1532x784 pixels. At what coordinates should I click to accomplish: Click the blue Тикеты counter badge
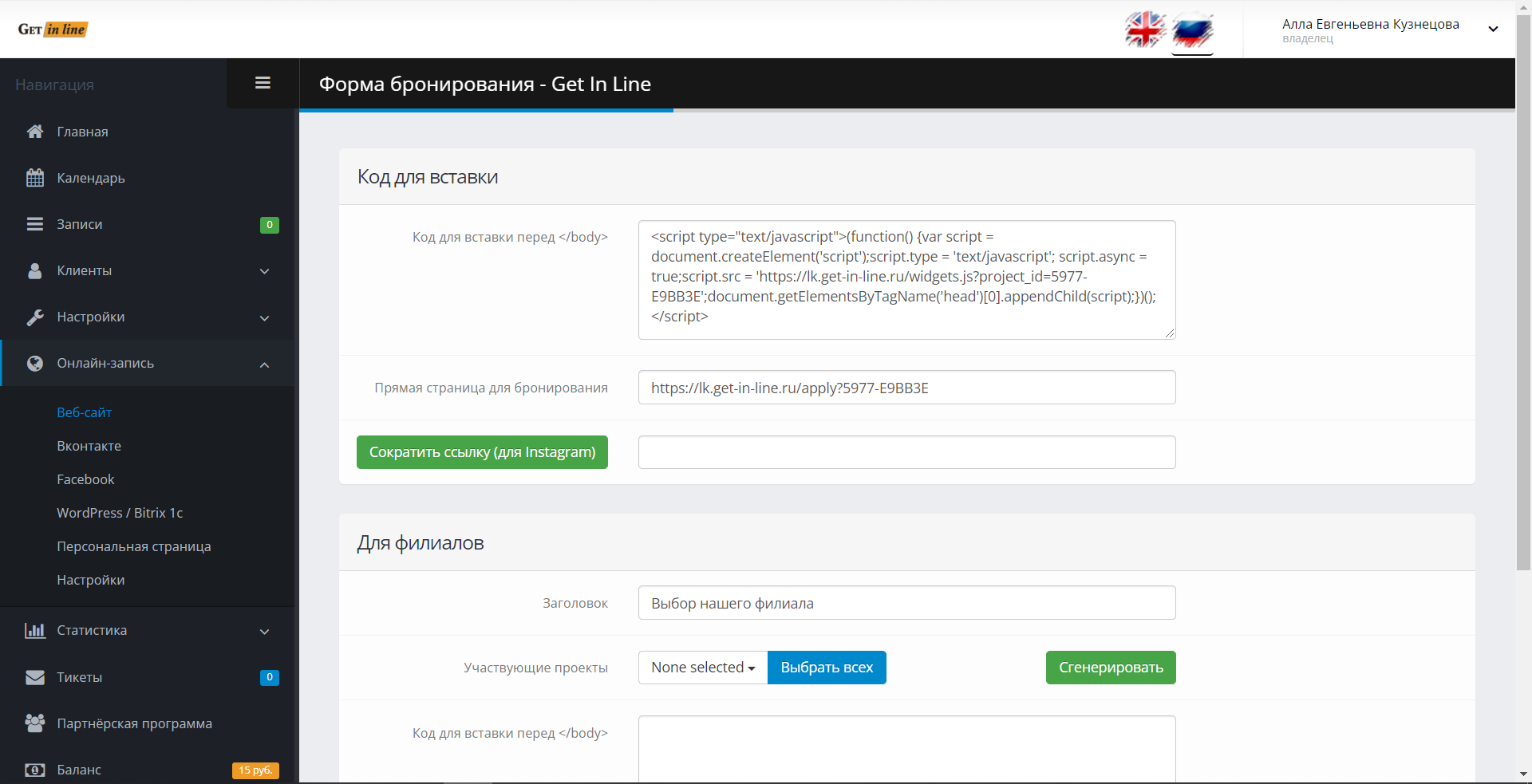(270, 677)
